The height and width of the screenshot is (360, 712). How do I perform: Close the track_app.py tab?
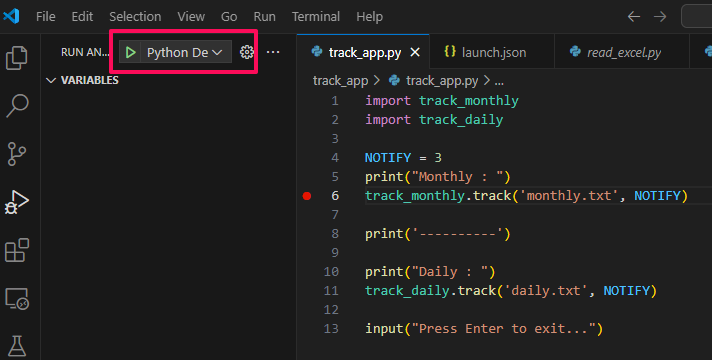[415, 53]
